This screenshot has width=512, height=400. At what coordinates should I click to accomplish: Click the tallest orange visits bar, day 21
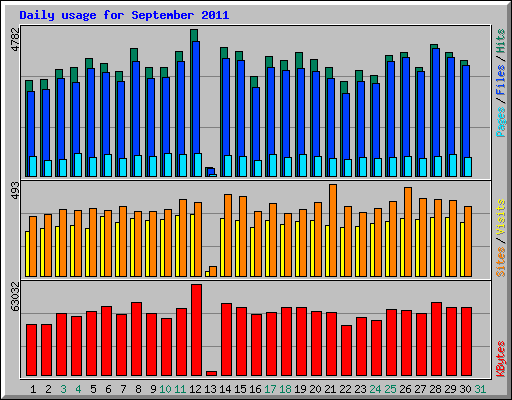[x=333, y=230]
